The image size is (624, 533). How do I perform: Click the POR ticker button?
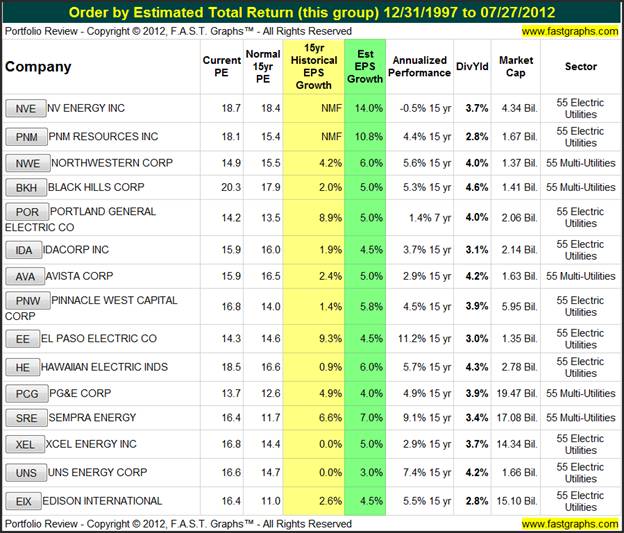(27, 212)
